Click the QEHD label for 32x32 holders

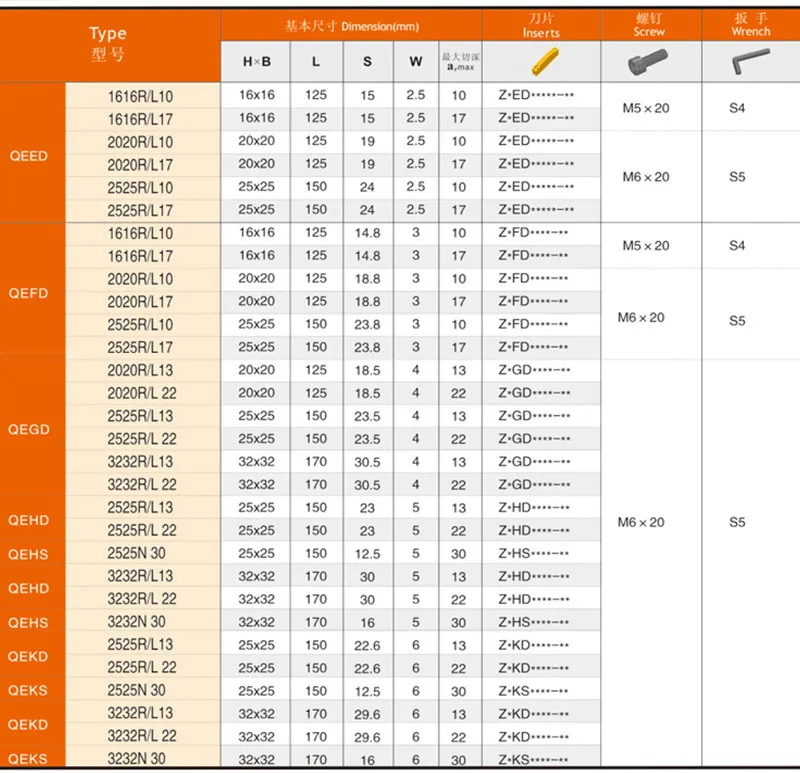29,588
